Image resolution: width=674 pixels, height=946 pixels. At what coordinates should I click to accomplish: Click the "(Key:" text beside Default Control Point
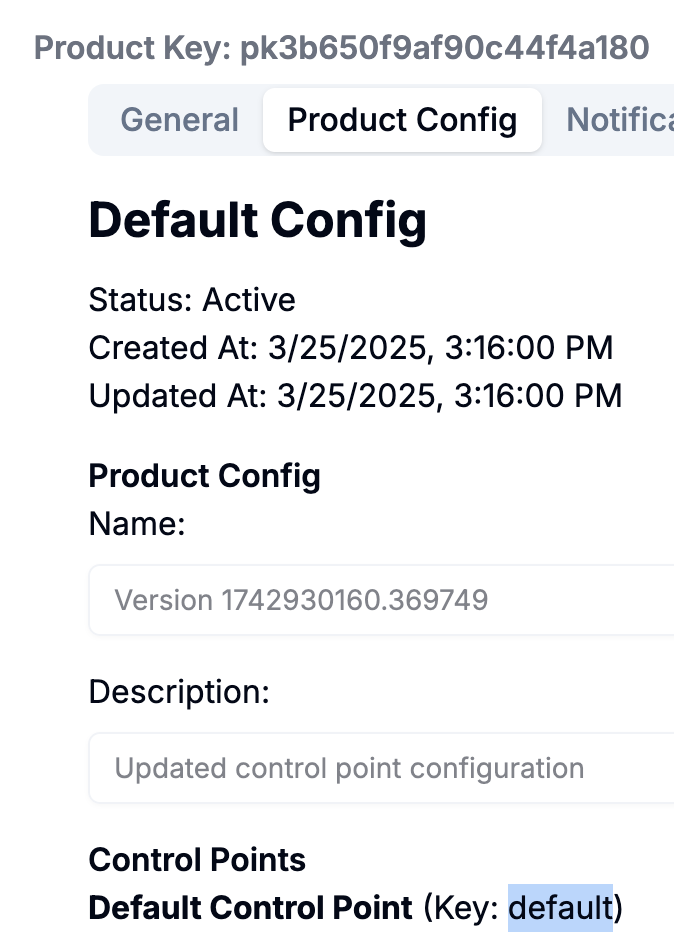click(463, 908)
